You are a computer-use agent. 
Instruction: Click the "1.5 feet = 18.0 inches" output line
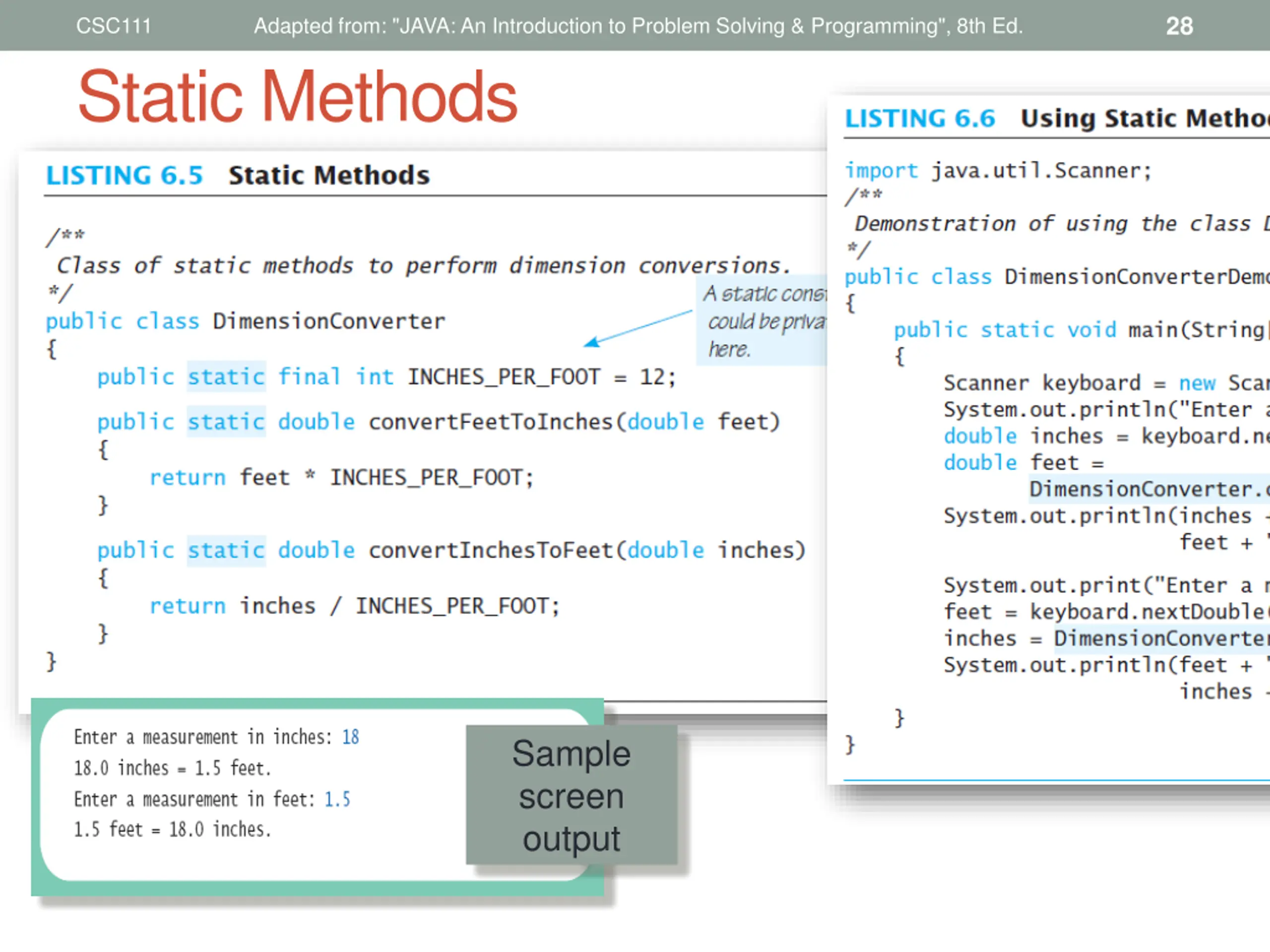point(172,829)
